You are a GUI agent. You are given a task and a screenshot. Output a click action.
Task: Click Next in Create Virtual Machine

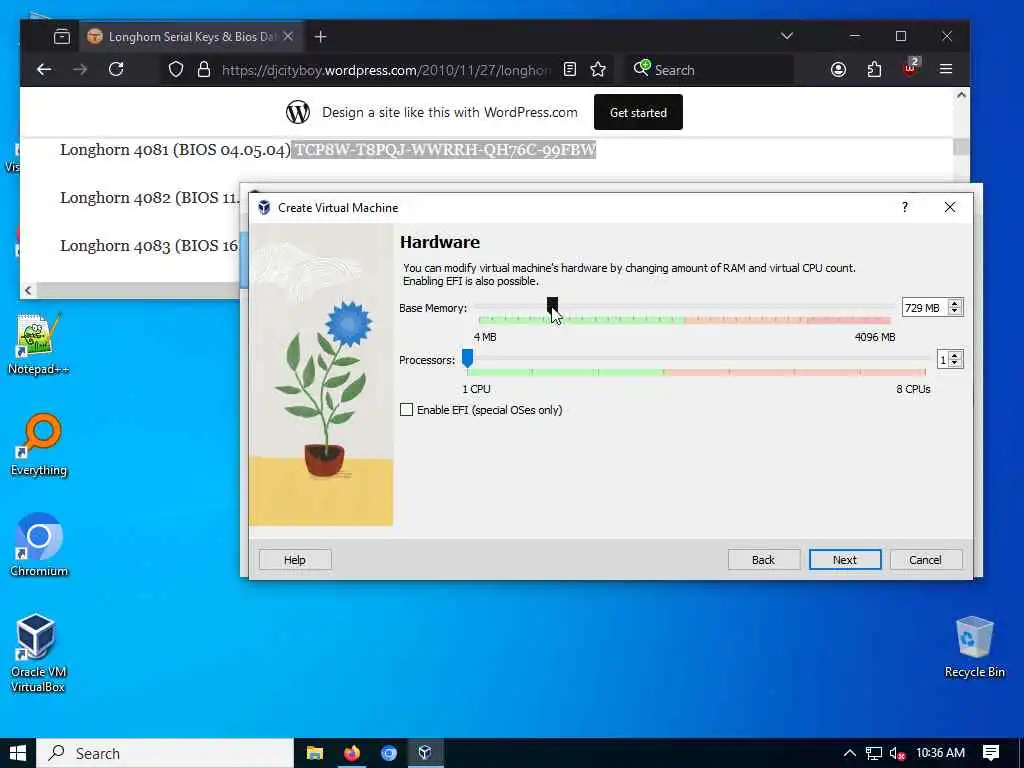coord(845,560)
